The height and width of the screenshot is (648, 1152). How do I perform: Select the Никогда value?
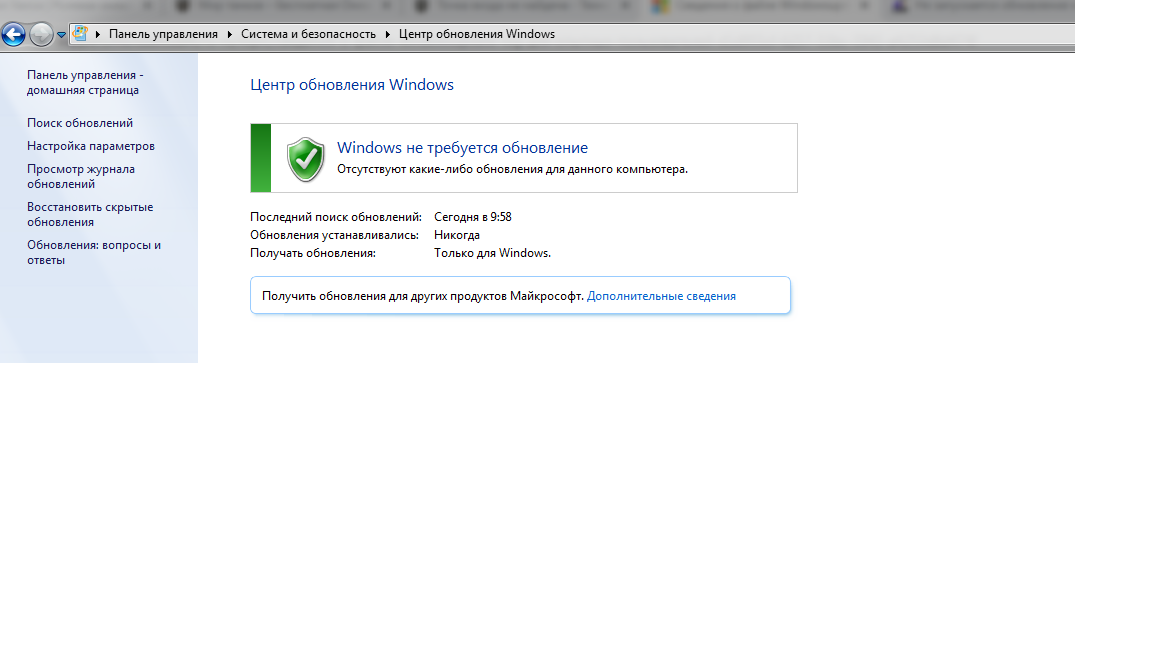pos(456,235)
